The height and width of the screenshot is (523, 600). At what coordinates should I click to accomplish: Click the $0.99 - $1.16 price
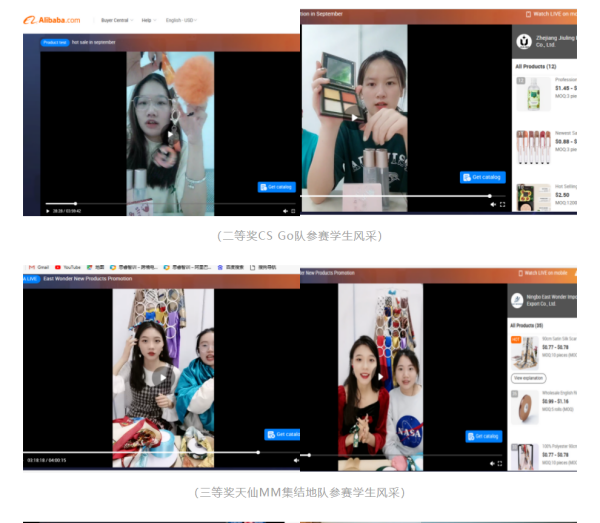[x=555, y=401]
